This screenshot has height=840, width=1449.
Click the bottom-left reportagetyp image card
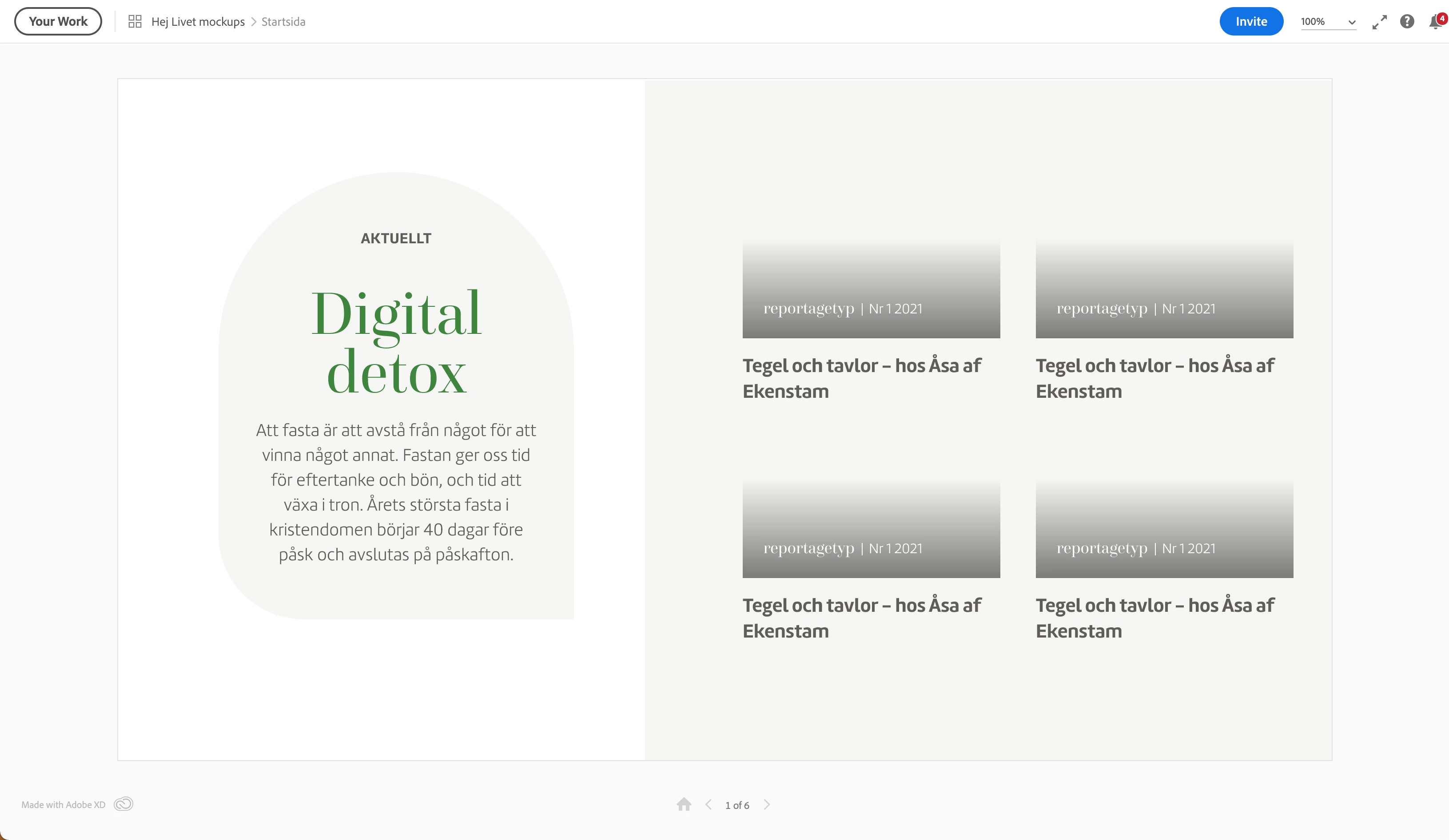871,529
